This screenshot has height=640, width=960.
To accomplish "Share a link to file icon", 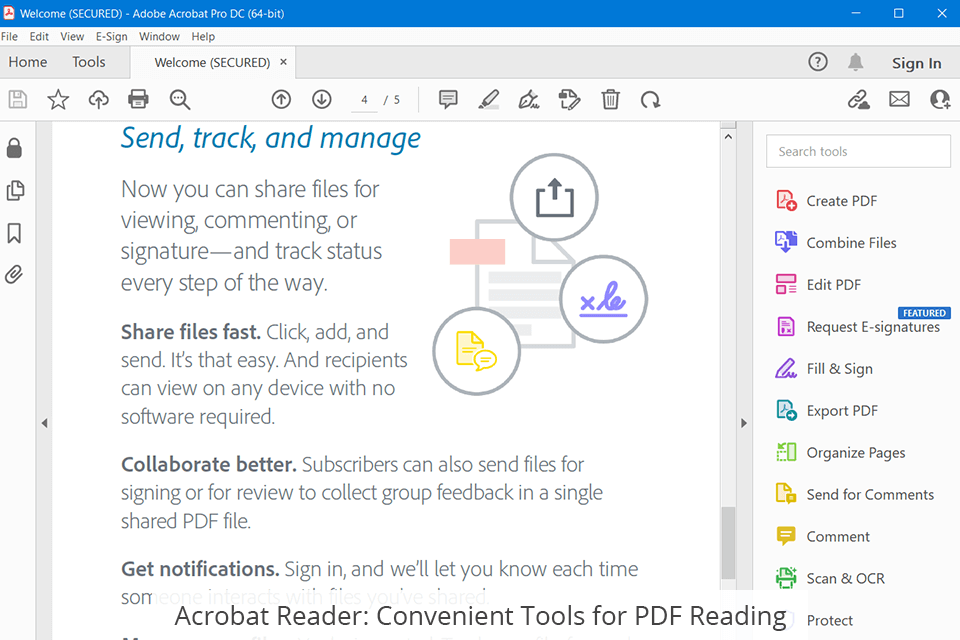I will click(858, 99).
